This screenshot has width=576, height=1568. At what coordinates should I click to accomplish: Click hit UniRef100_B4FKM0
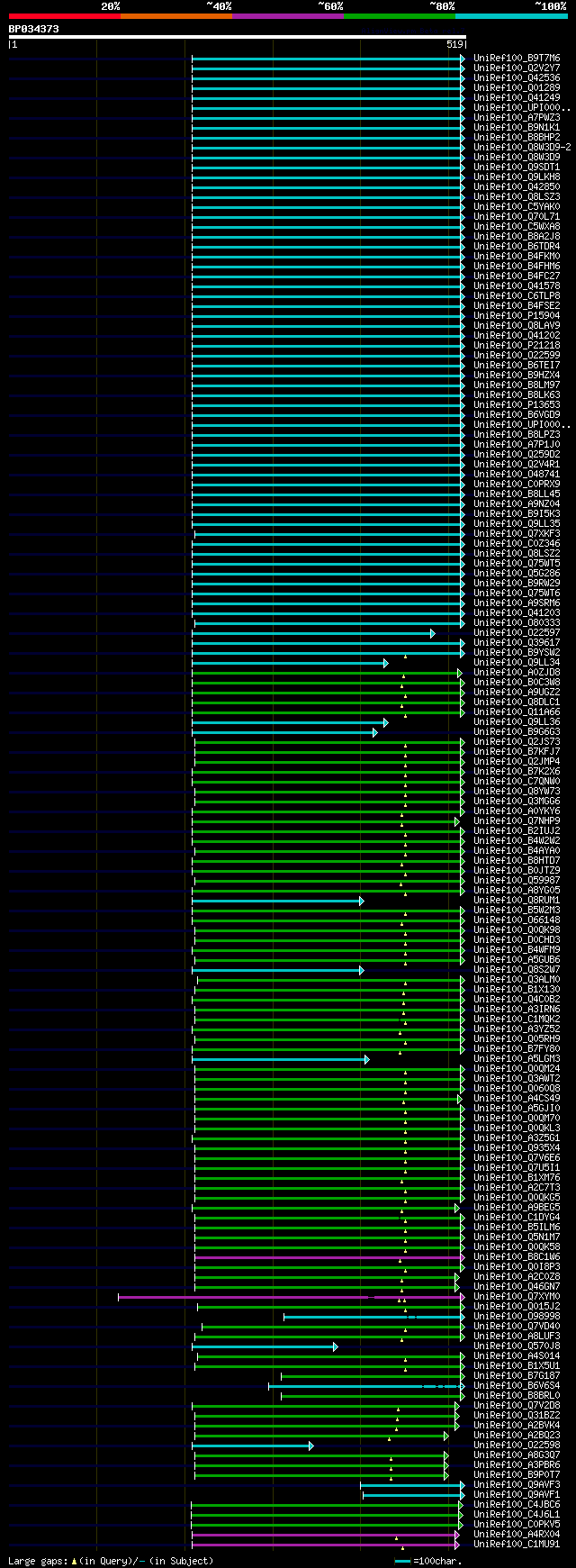click(517, 257)
